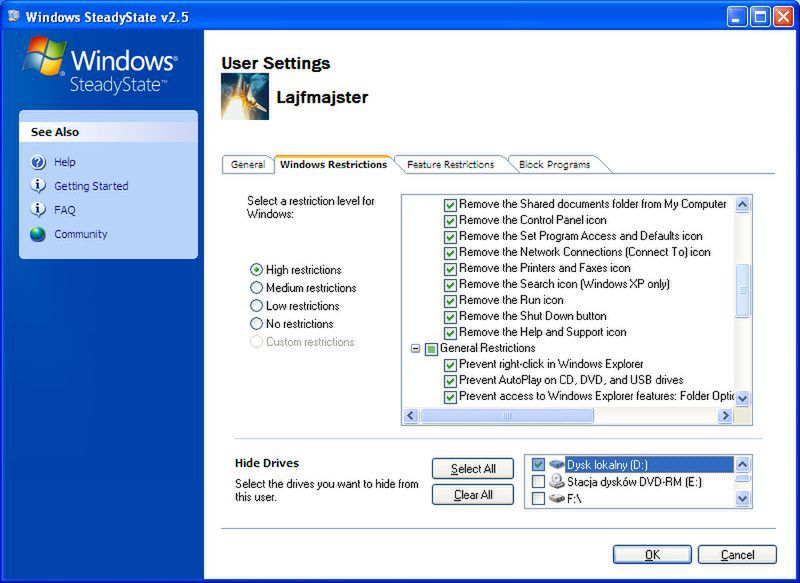Uncheck Remove the Printers and Faxes checkbox

[x=450, y=269]
